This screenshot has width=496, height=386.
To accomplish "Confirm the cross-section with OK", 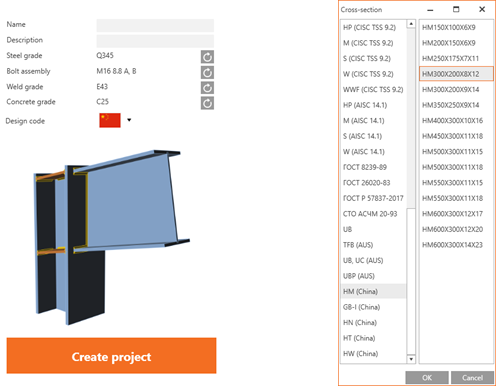I will click(x=427, y=378).
